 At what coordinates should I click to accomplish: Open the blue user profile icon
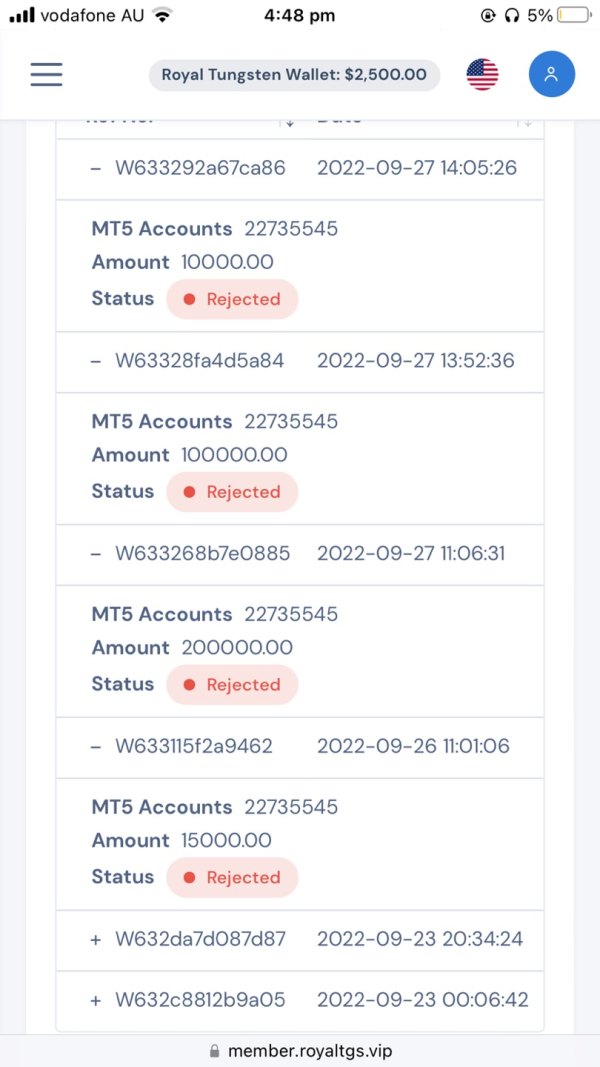[x=551, y=74]
